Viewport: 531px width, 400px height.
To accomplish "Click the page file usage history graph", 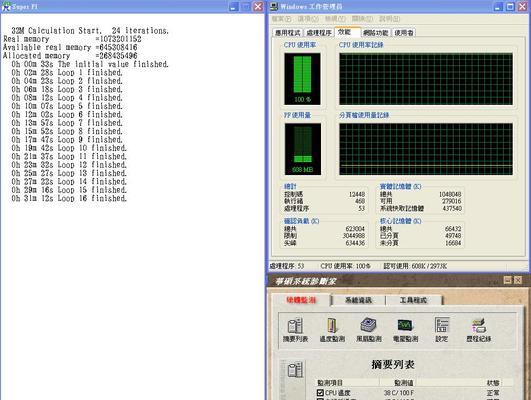I will (426, 149).
